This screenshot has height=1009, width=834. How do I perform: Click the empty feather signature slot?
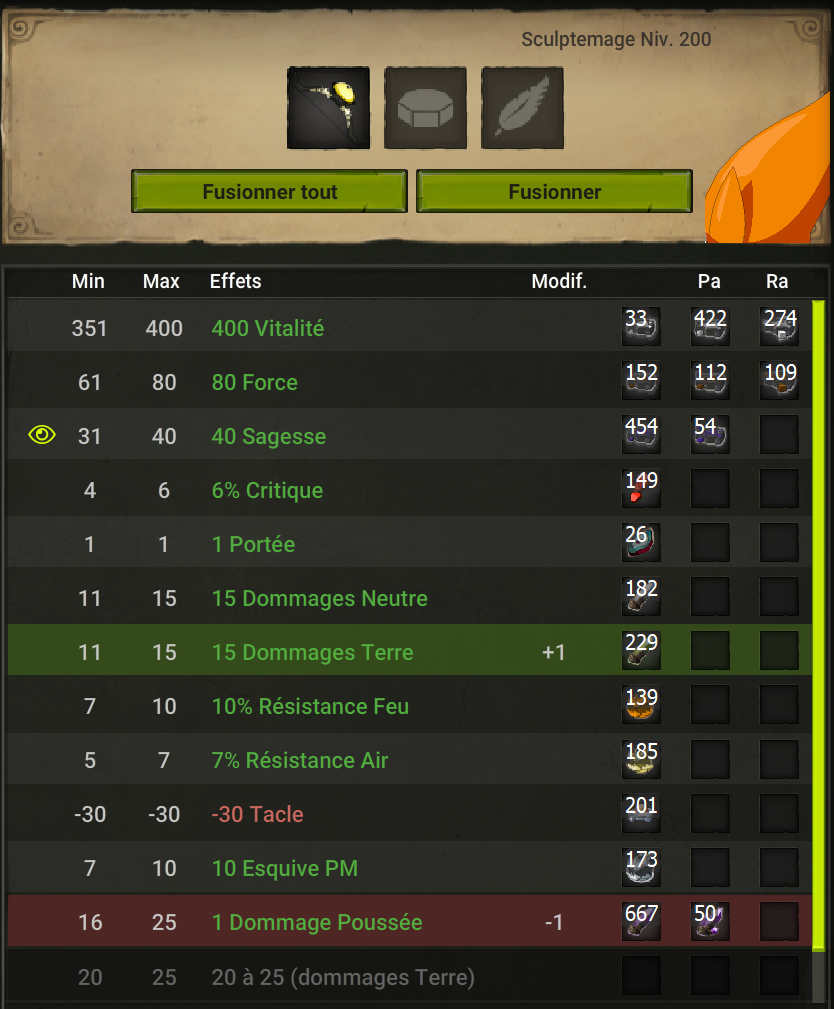tap(523, 107)
